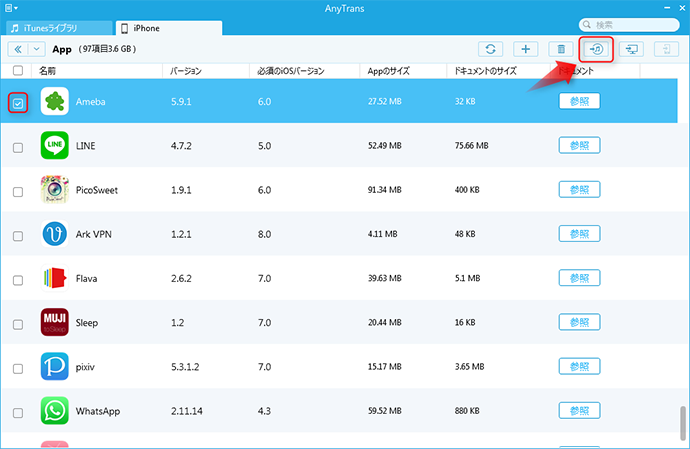The image size is (690, 449).
Task: Sort by the Appのサイズ column header
Action: pyautogui.click(x=403, y=71)
